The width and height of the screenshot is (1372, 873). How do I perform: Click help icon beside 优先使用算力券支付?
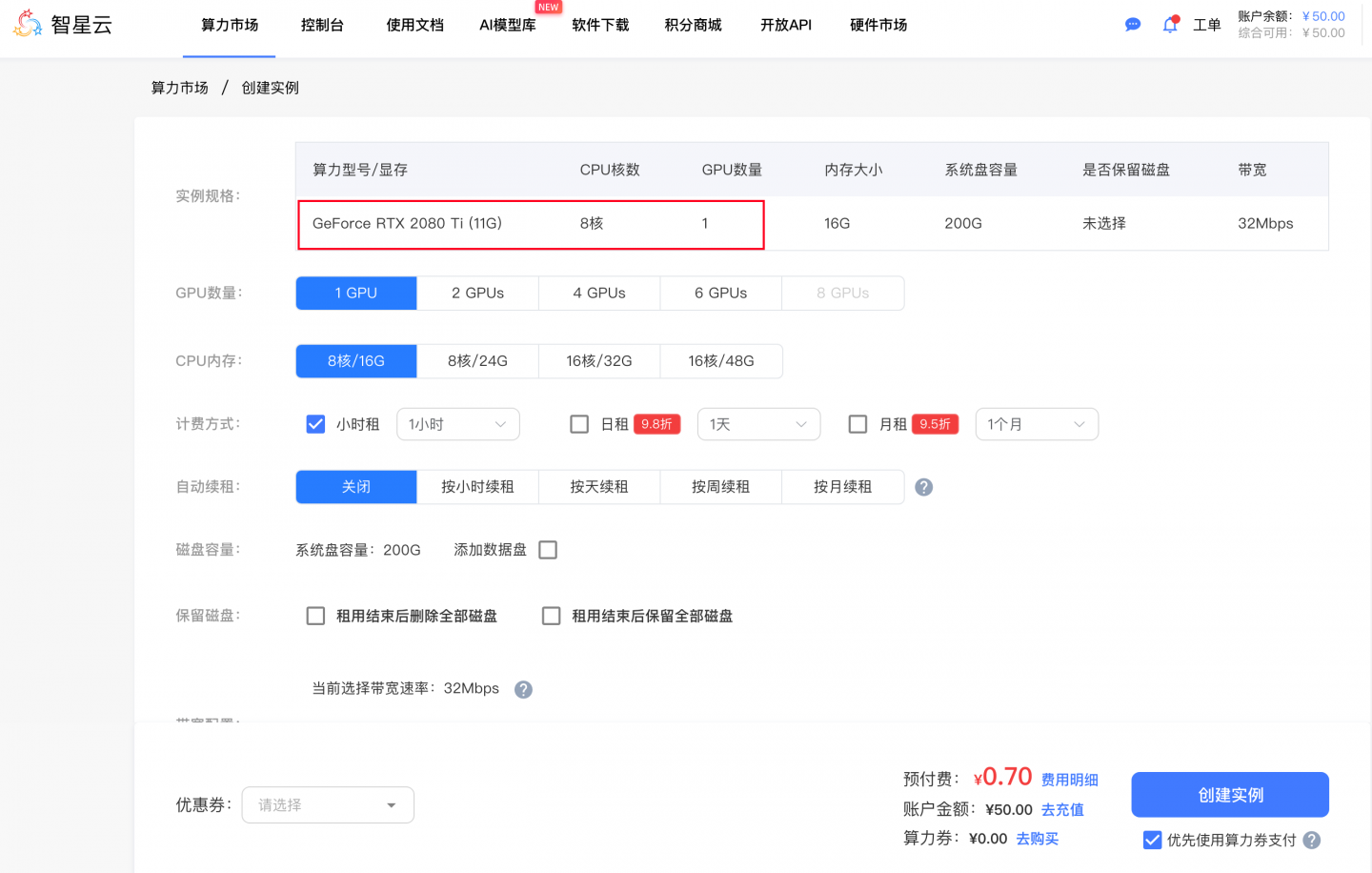(1312, 840)
